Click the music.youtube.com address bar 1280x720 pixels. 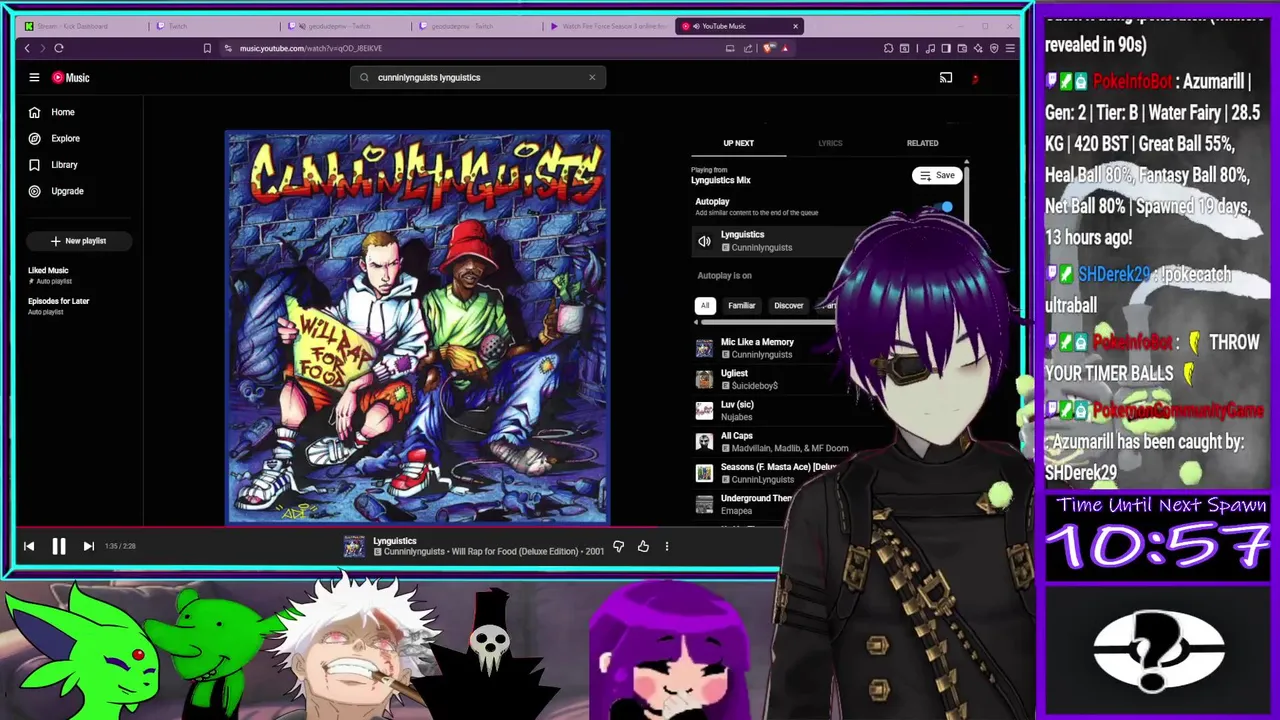pyautogui.click(x=470, y=48)
